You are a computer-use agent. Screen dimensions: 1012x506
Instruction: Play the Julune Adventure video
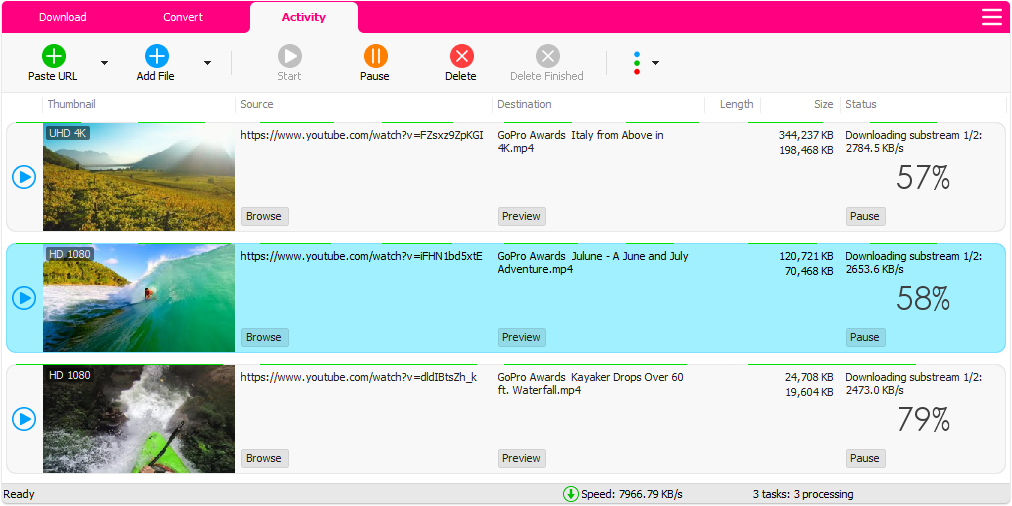24,298
